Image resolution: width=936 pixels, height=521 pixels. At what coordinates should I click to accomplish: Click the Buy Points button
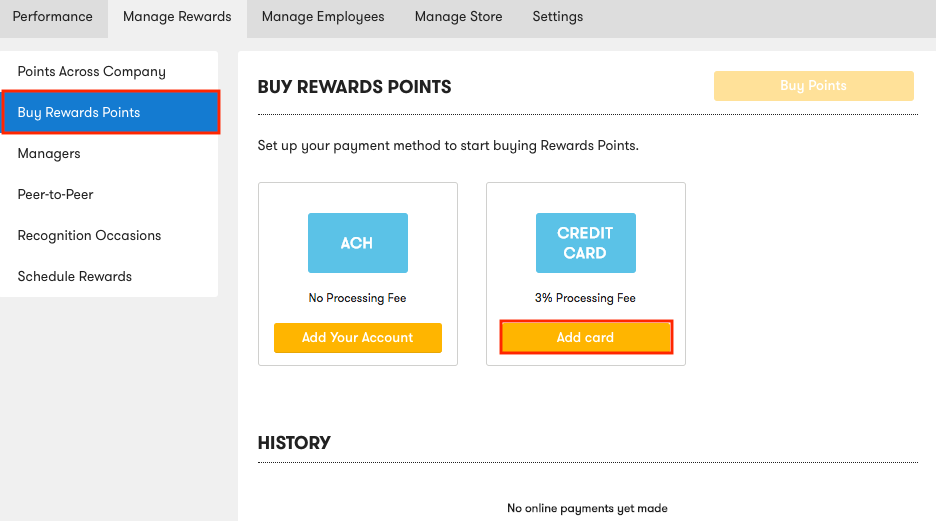coord(814,86)
